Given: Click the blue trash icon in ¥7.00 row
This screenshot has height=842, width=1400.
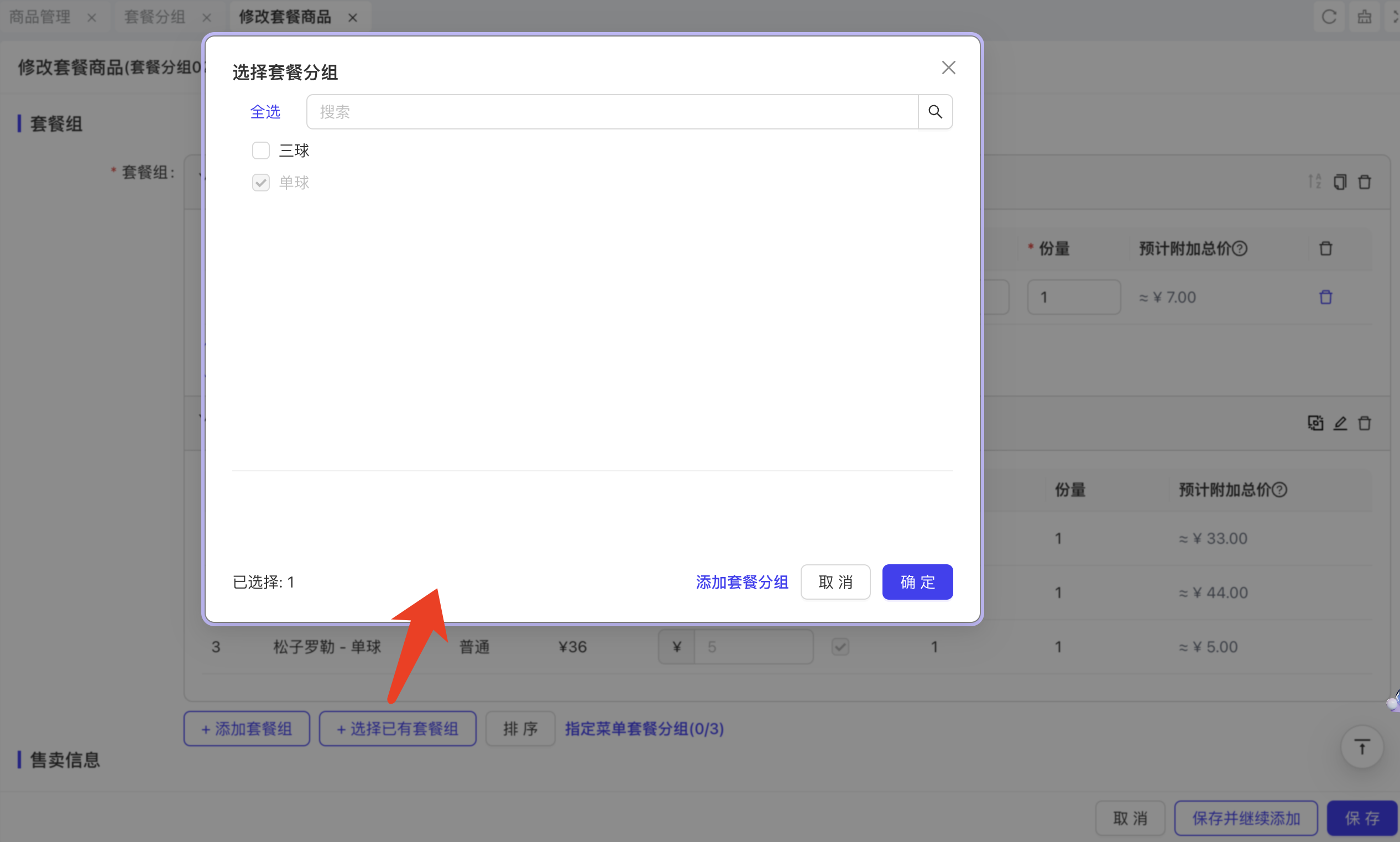Looking at the screenshot, I should (1325, 297).
